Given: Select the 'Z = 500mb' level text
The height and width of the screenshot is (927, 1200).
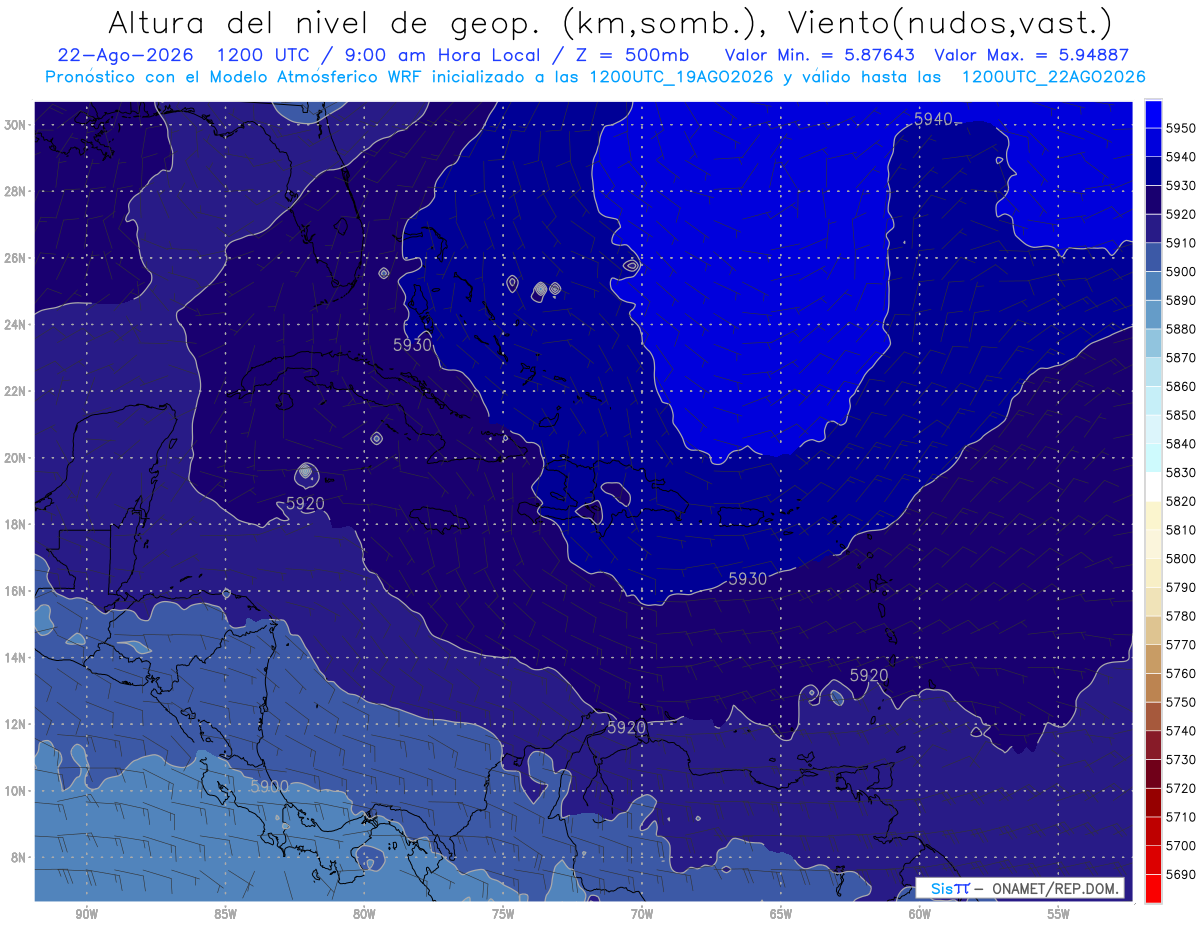Looking at the screenshot, I should tap(632, 55).
